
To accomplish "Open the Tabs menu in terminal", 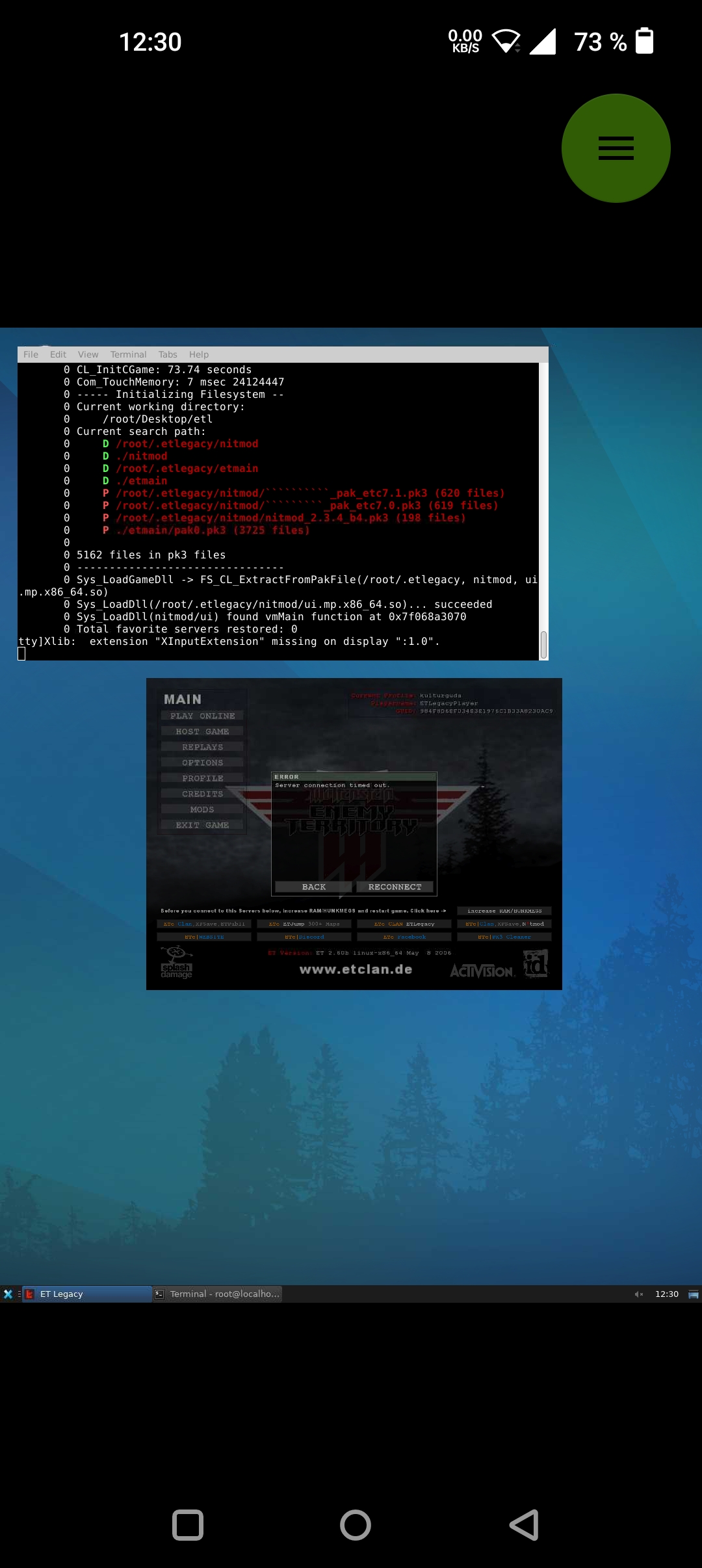I will pos(168,354).
